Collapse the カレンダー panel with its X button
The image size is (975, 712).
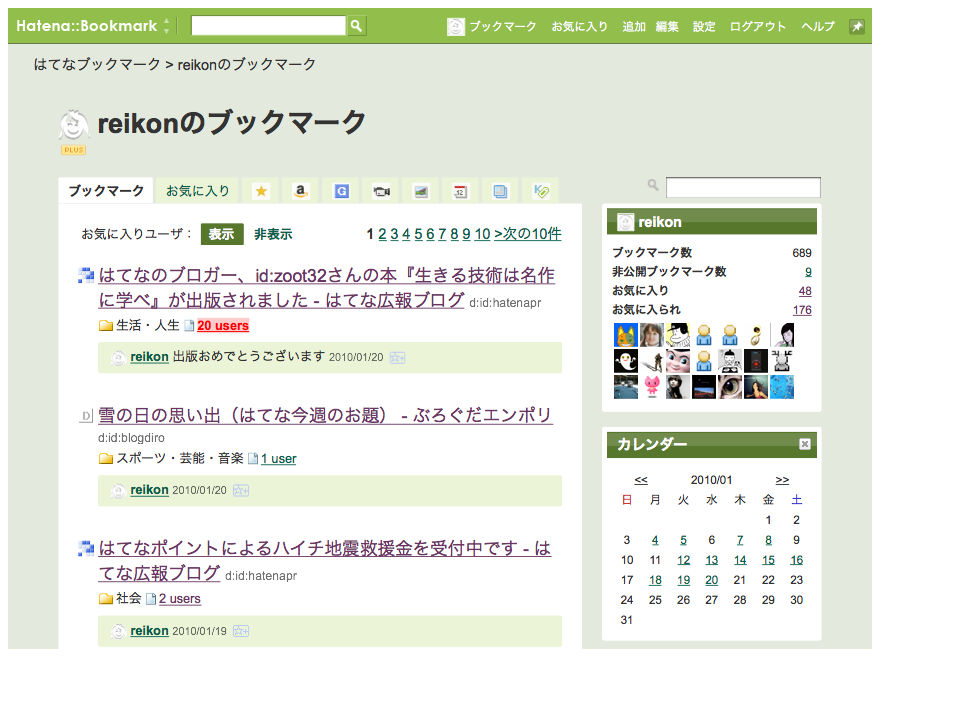(805, 443)
